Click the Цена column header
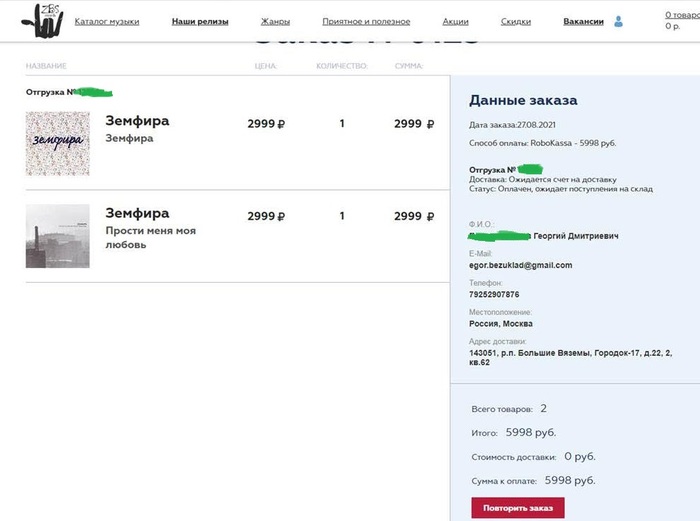This screenshot has height=521, width=700. pos(265,67)
